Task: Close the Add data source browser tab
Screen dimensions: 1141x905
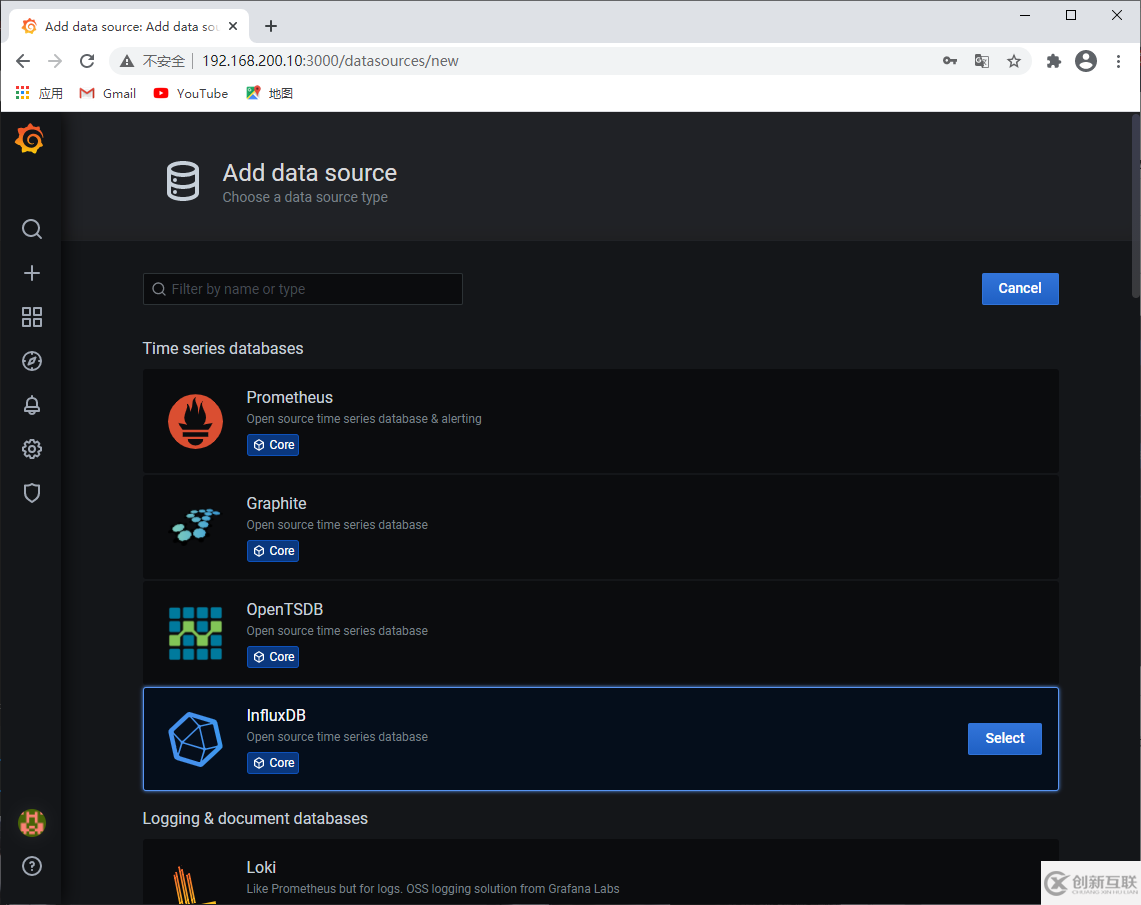Action: click(x=233, y=26)
